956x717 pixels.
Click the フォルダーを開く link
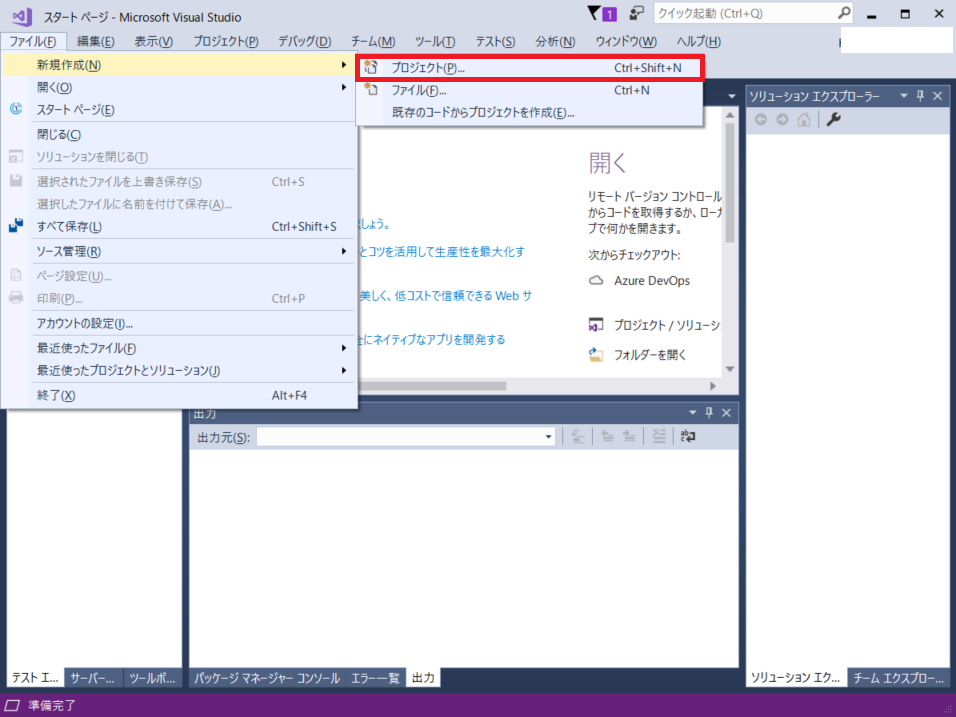(x=650, y=355)
